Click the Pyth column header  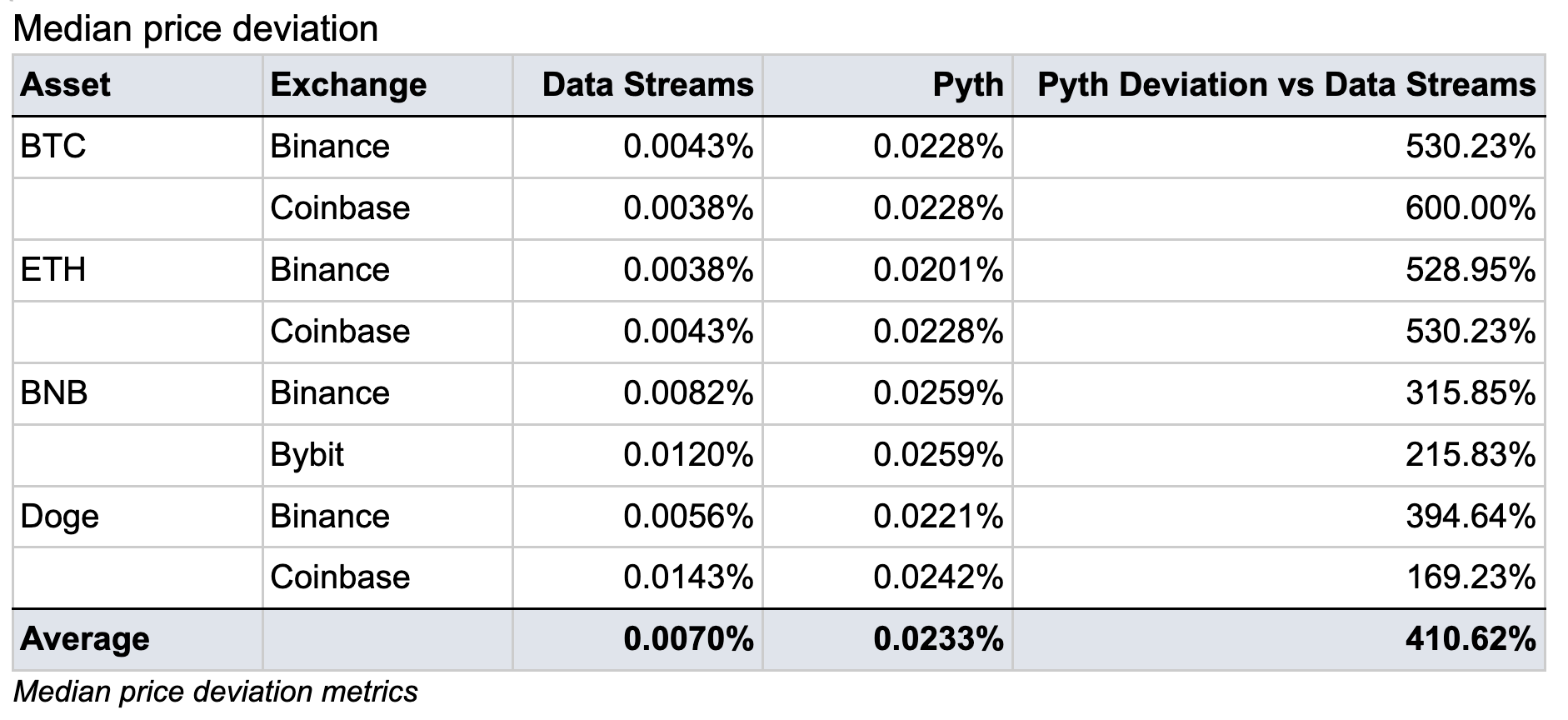pyautogui.click(x=967, y=85)
